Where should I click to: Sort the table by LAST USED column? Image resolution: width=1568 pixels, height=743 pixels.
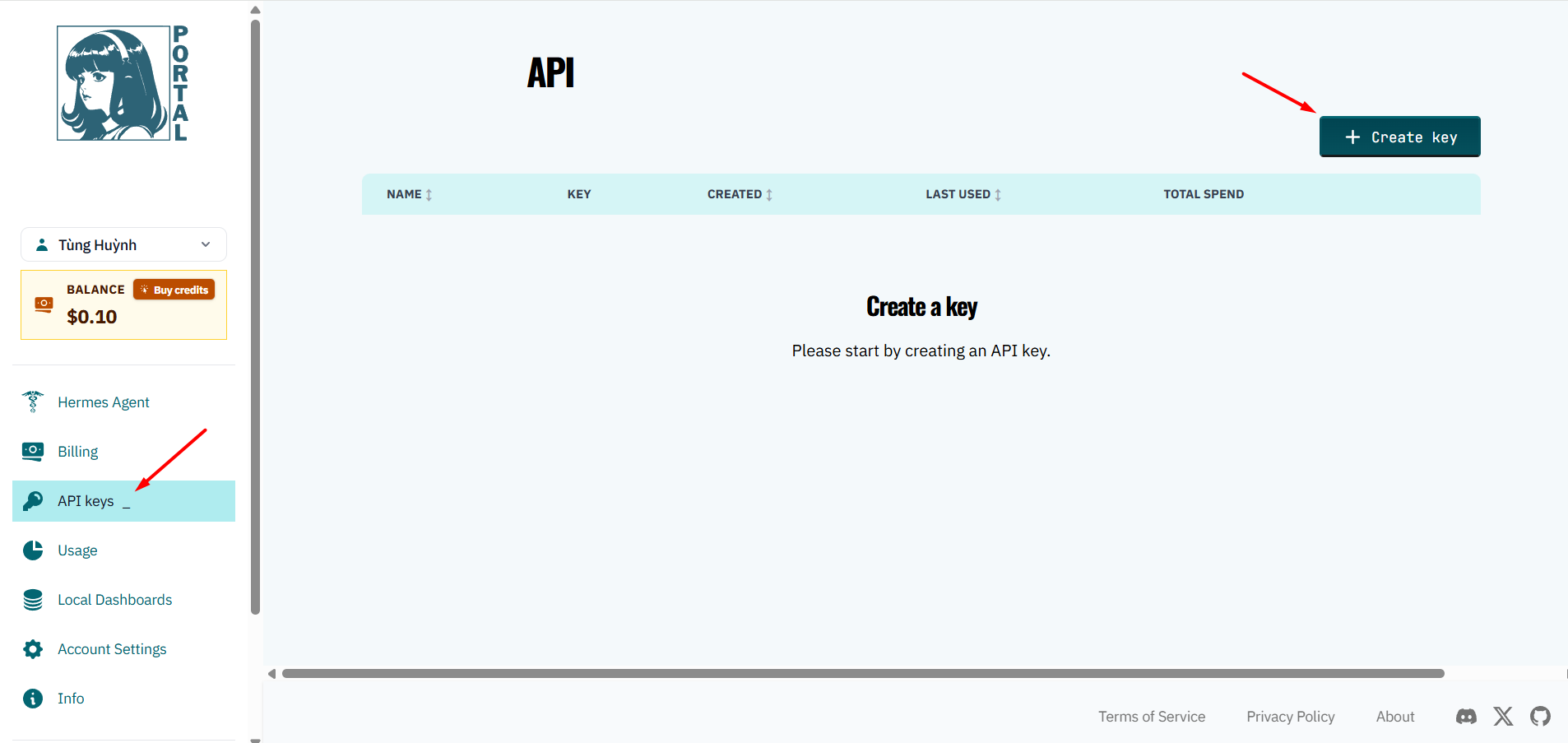point(963,194)
